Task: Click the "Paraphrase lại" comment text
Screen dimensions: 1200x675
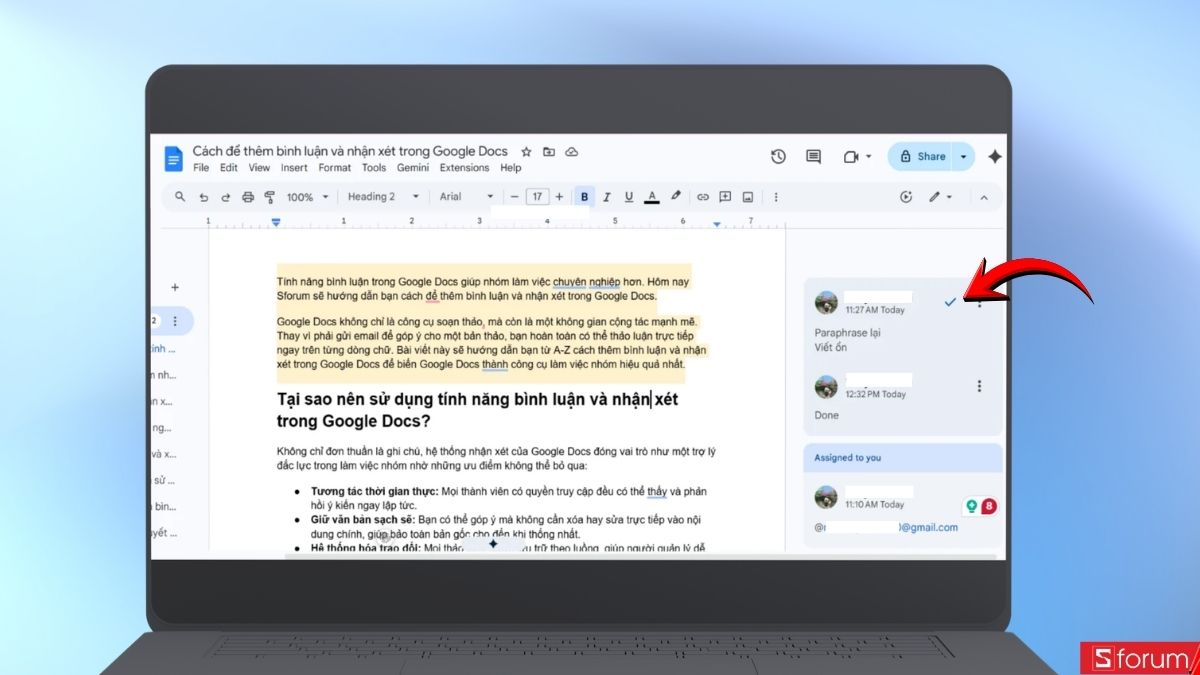Action: click(x=845, y=333)
